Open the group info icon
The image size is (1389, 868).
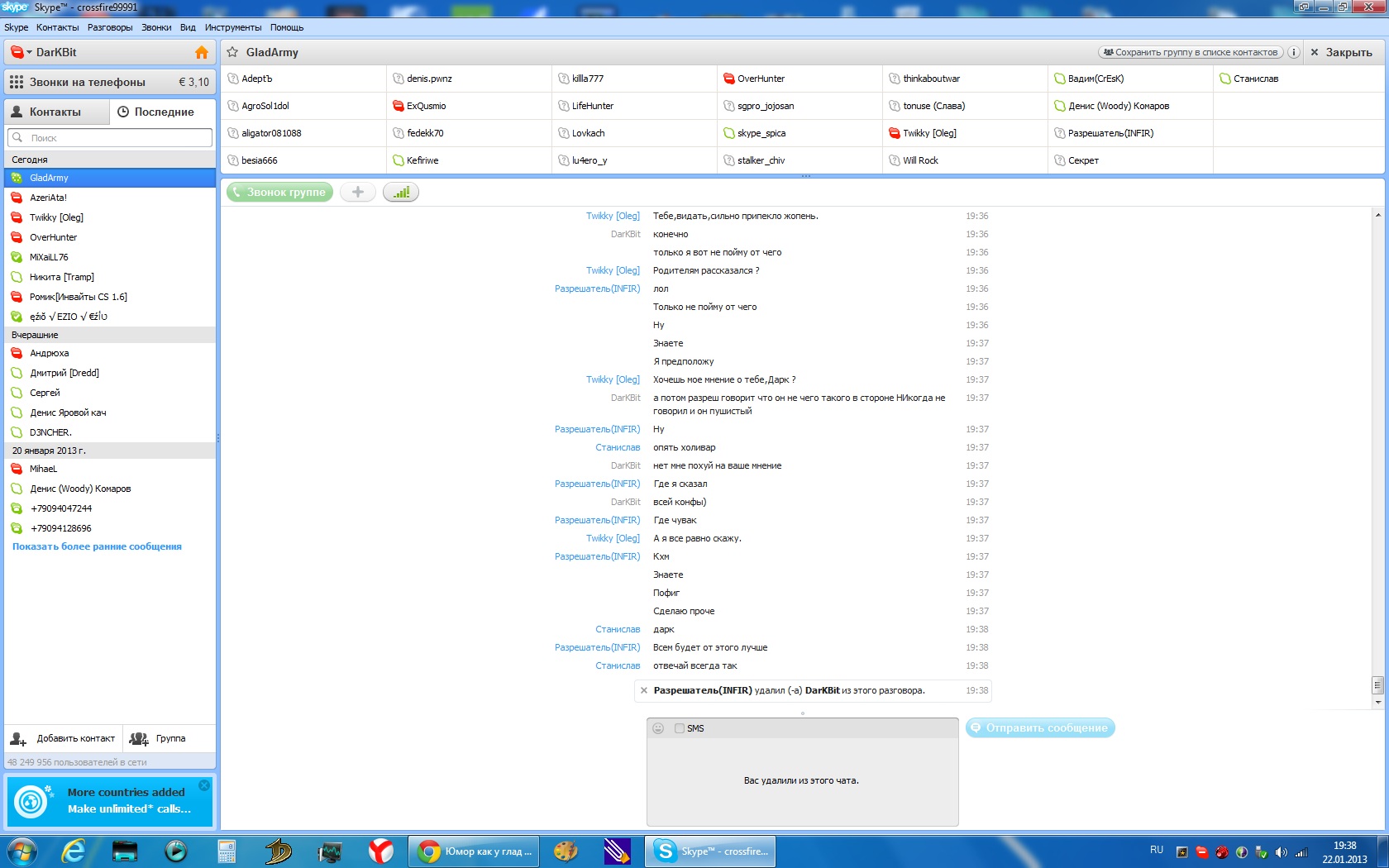1293,52
